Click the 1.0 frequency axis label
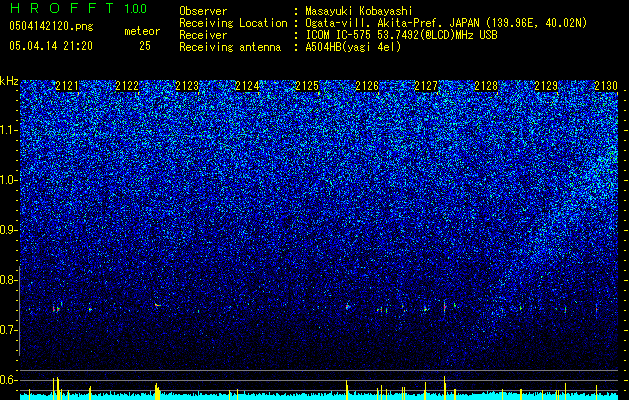Image resolution: width=629 pixels, height=400 pixels. (8, 180)
